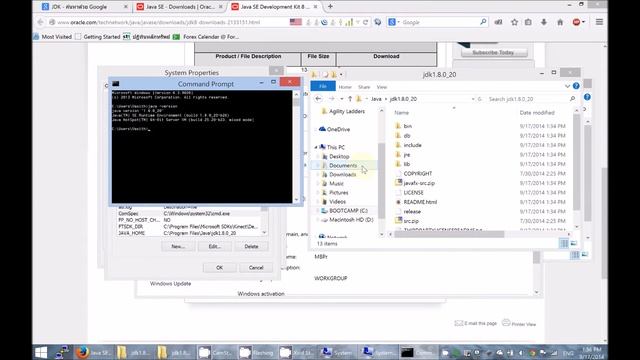The height and width of the screenshot is (360, 640).
Task: Select the JAVA_HOME variable row
Action: 189,233
